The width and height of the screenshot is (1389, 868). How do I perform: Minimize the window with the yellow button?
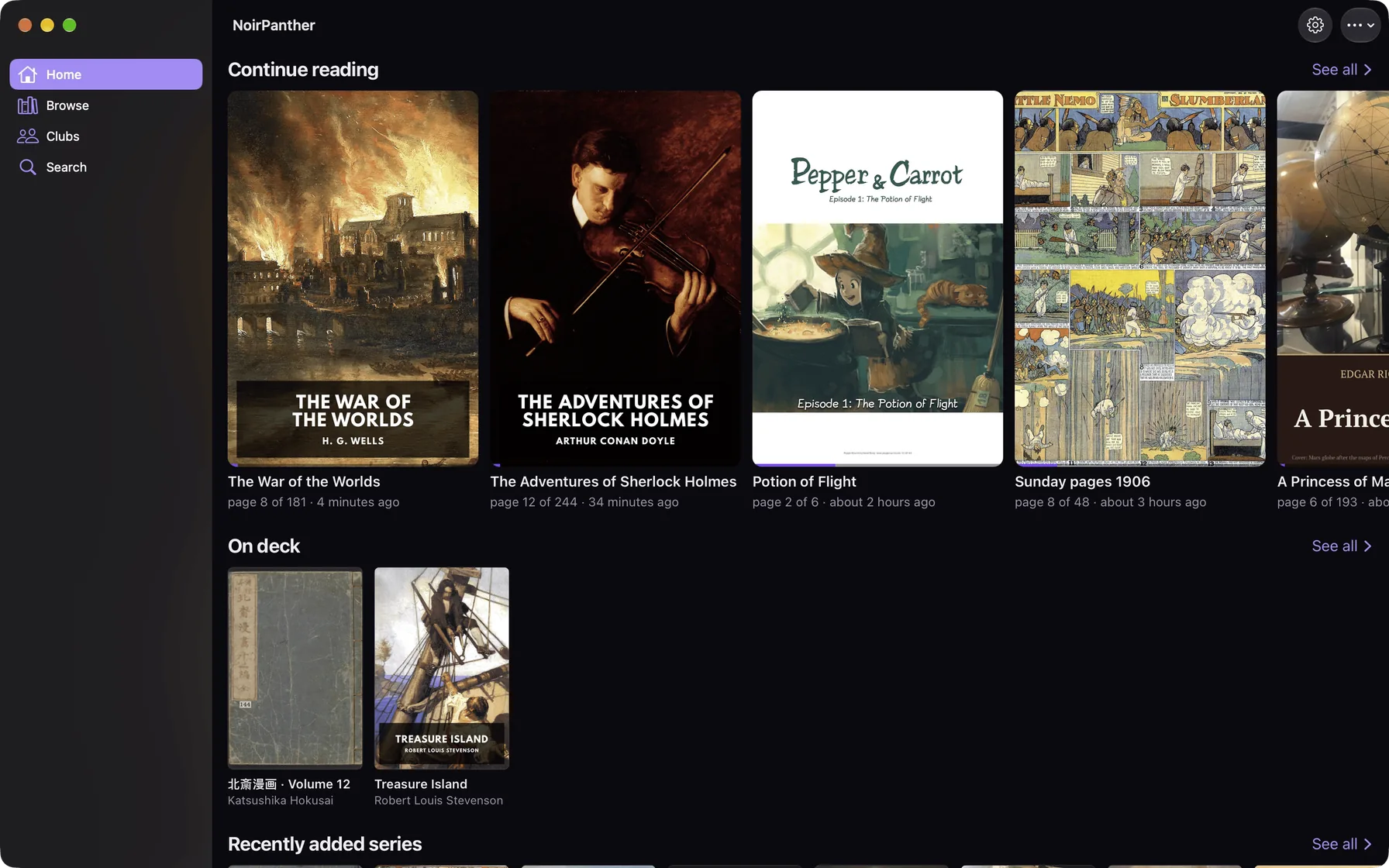(47, 25)
